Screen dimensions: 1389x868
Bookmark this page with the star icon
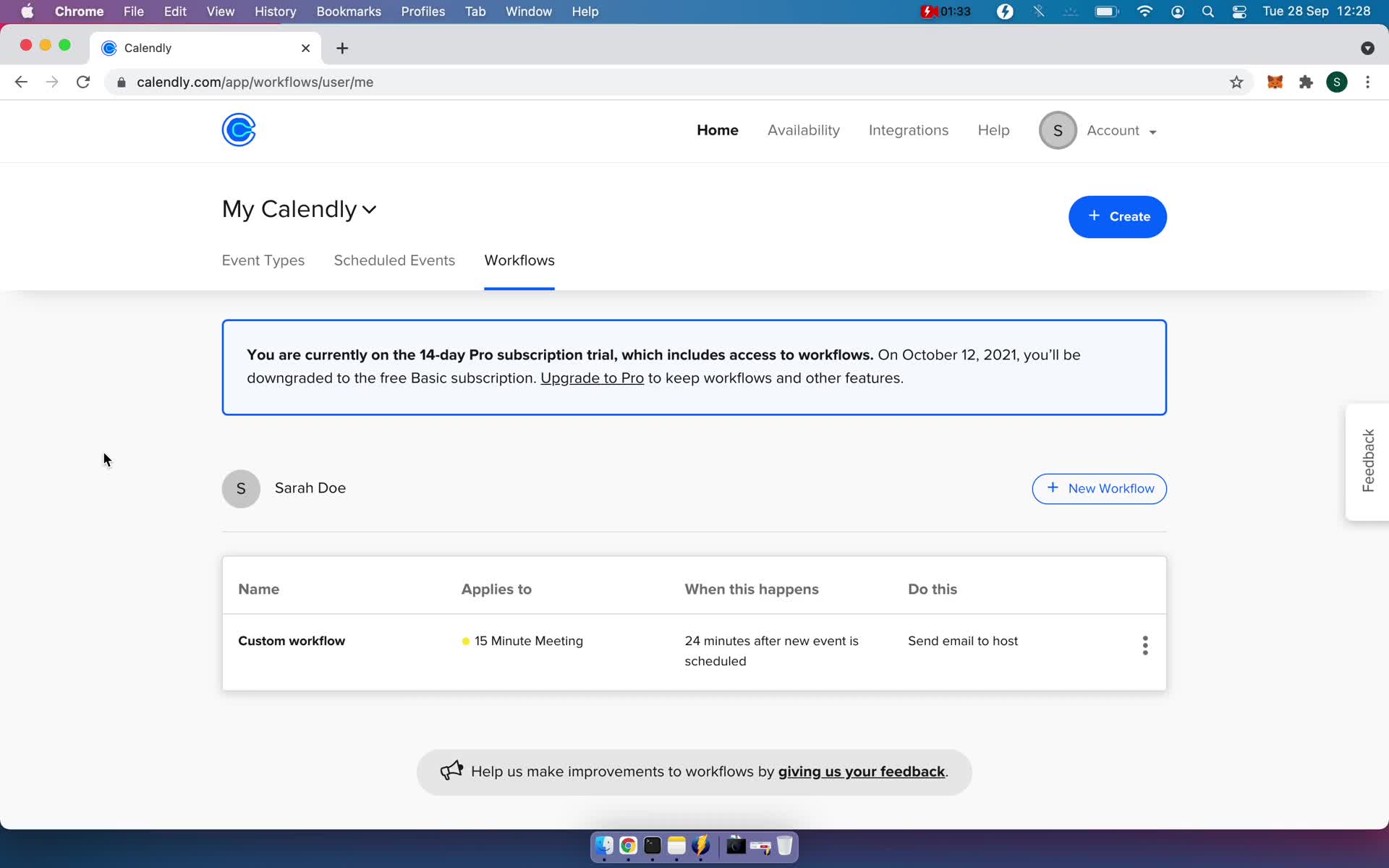pyautogui.click(x=1236, y=82)
